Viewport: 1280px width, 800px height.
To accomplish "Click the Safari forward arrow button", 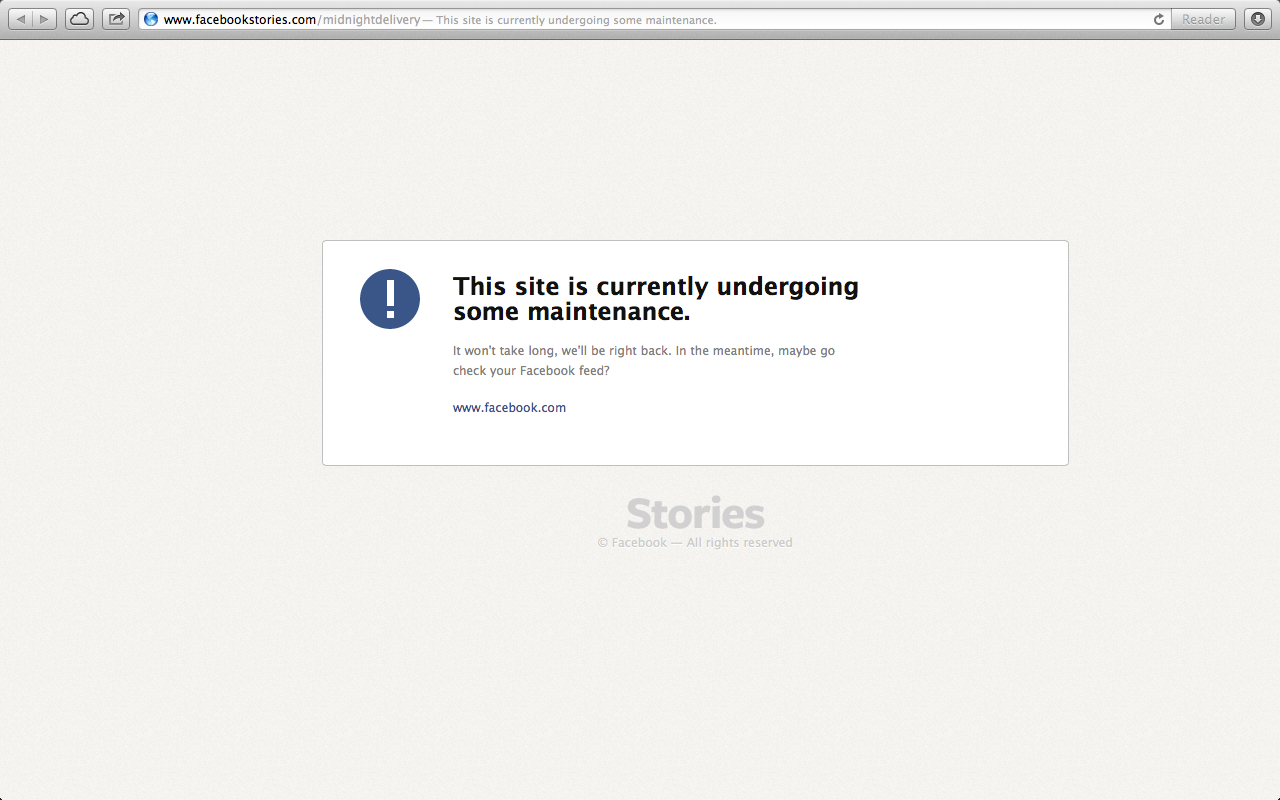I will (x=44, y=19).
